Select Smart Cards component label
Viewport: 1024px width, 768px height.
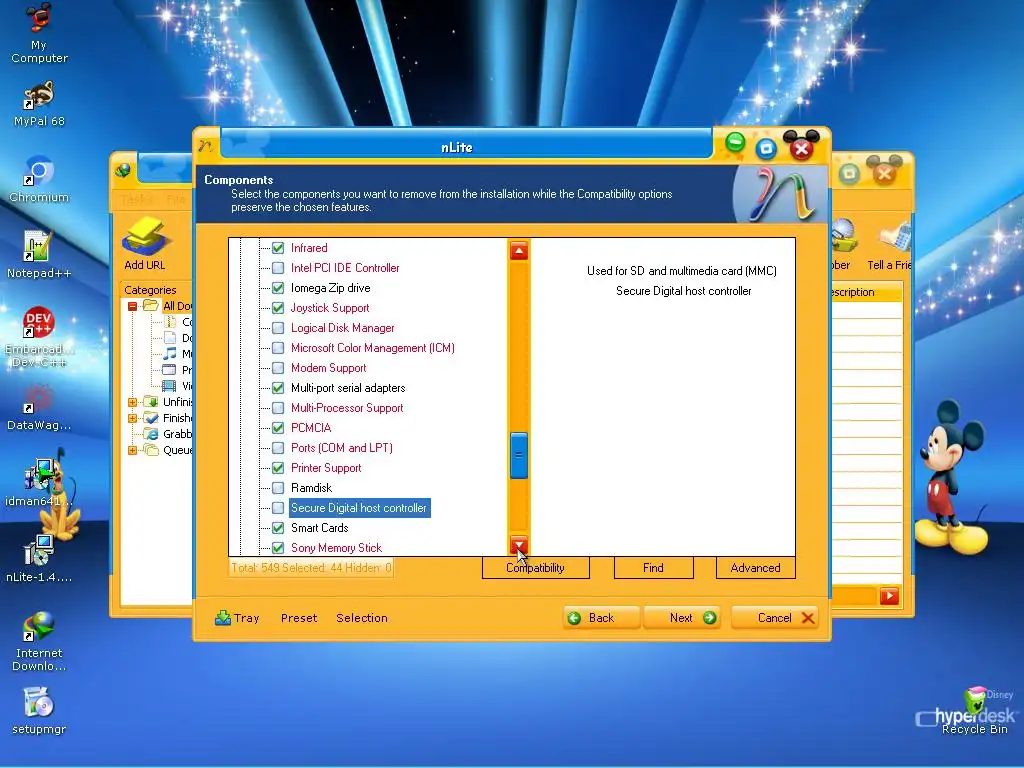319,528
